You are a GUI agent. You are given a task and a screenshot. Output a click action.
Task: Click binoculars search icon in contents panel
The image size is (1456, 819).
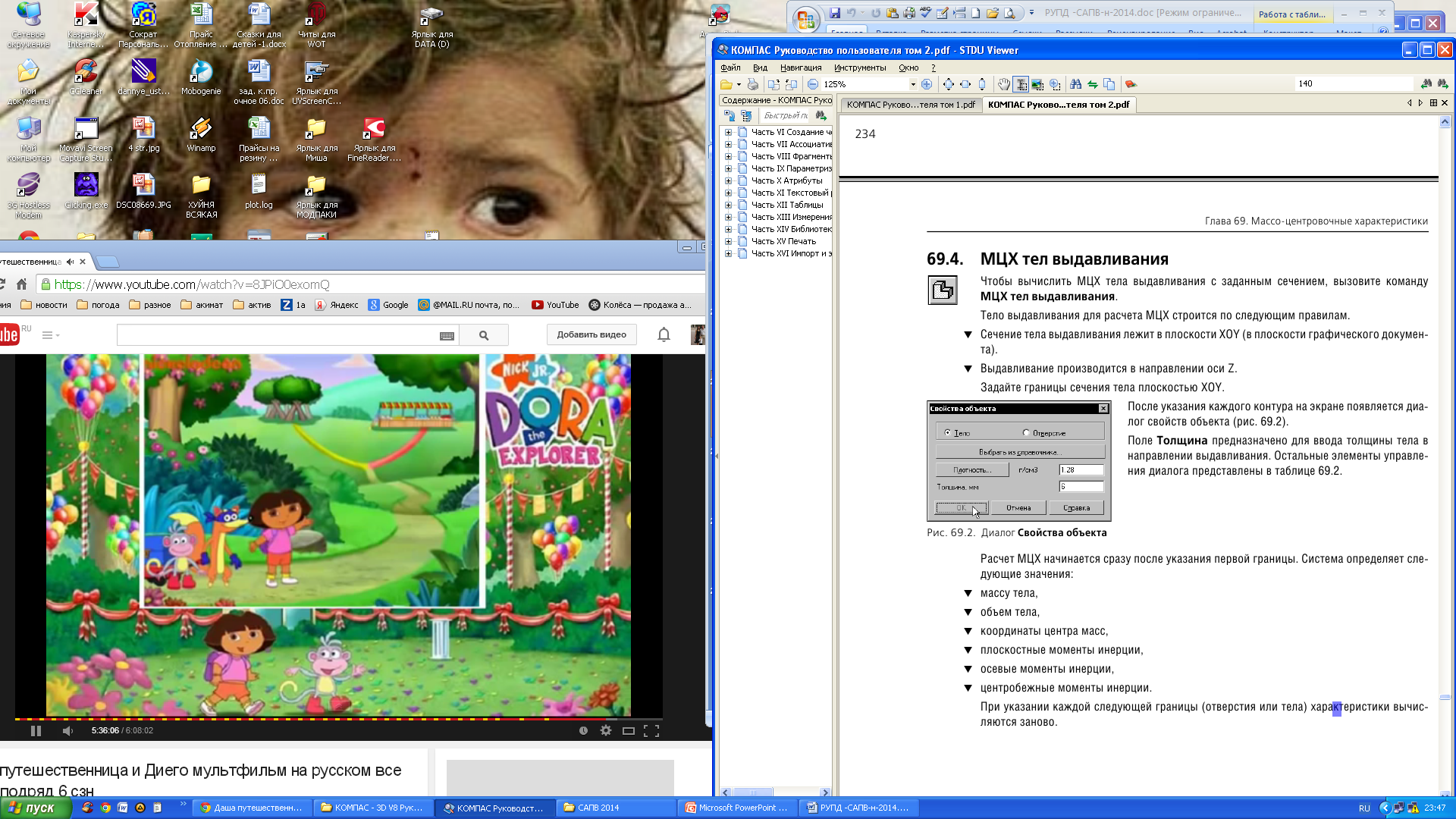821,115
